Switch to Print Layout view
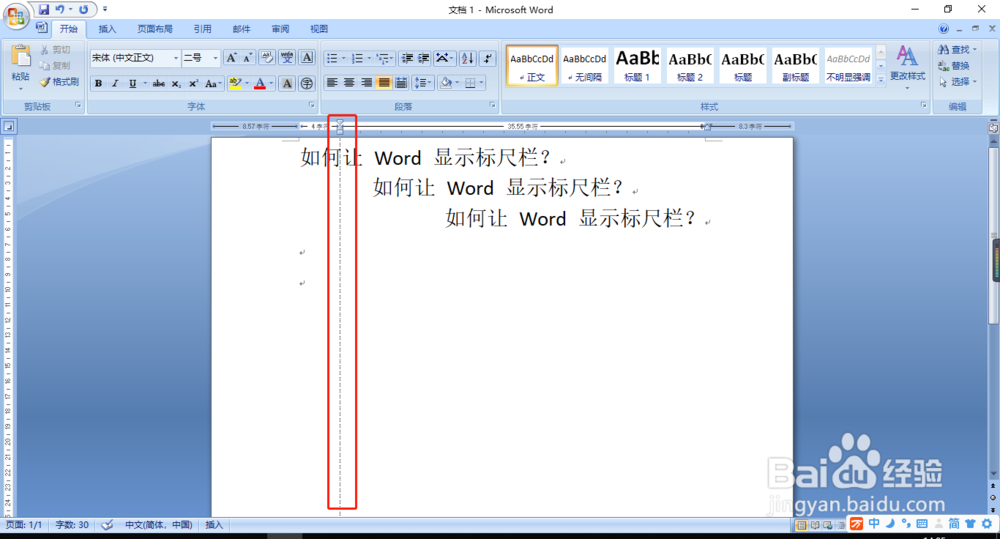The image size is (1000, 539). click(802, 525)
